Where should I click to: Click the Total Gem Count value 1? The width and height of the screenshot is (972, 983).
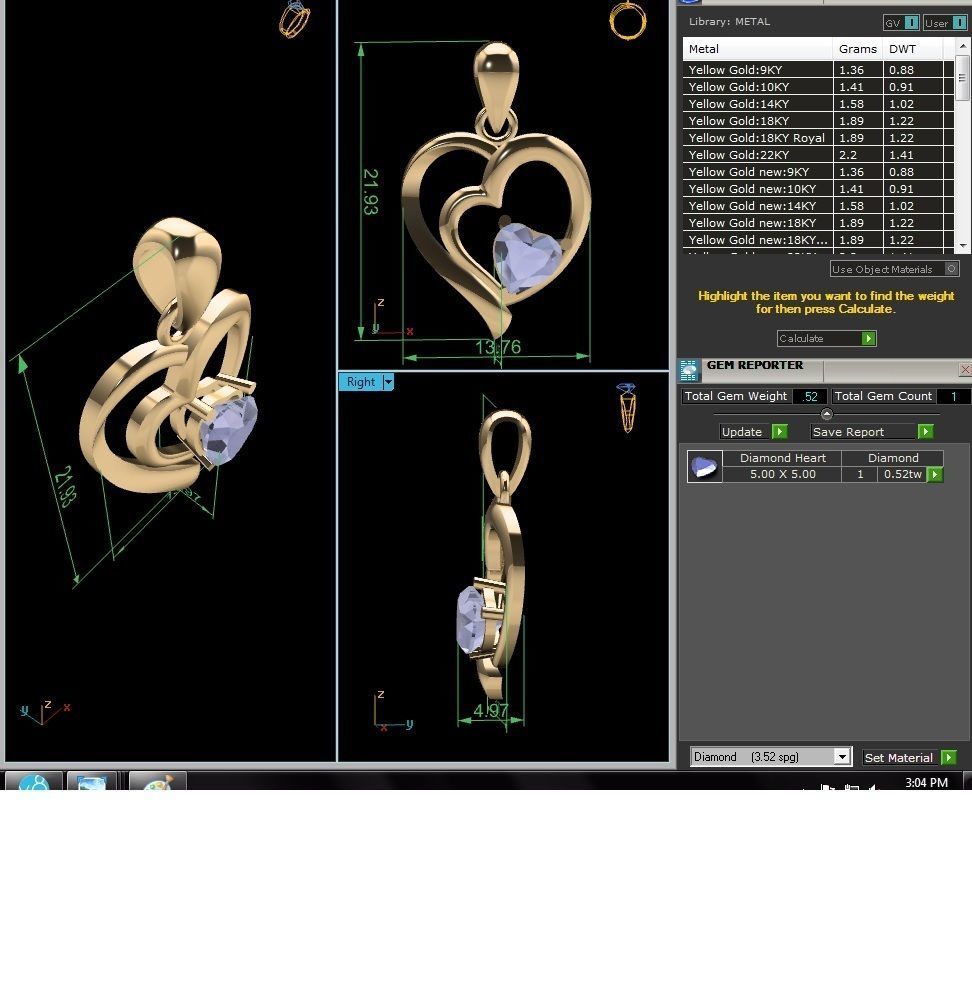click(953, 396)
